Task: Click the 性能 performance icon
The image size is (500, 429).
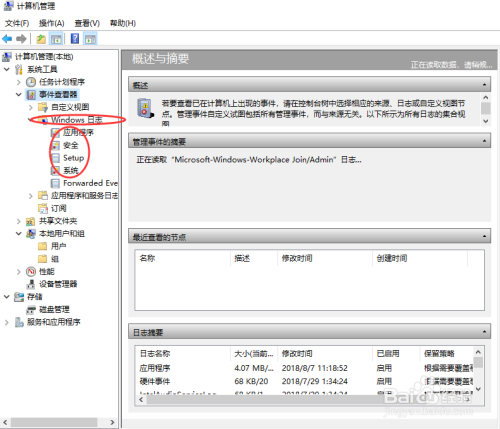Action: [31, 272]
